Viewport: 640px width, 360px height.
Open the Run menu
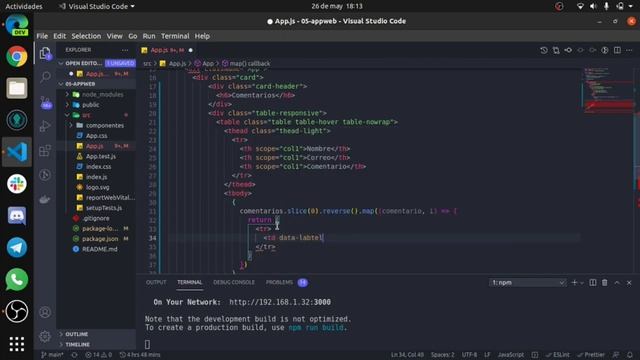point(149,36)
